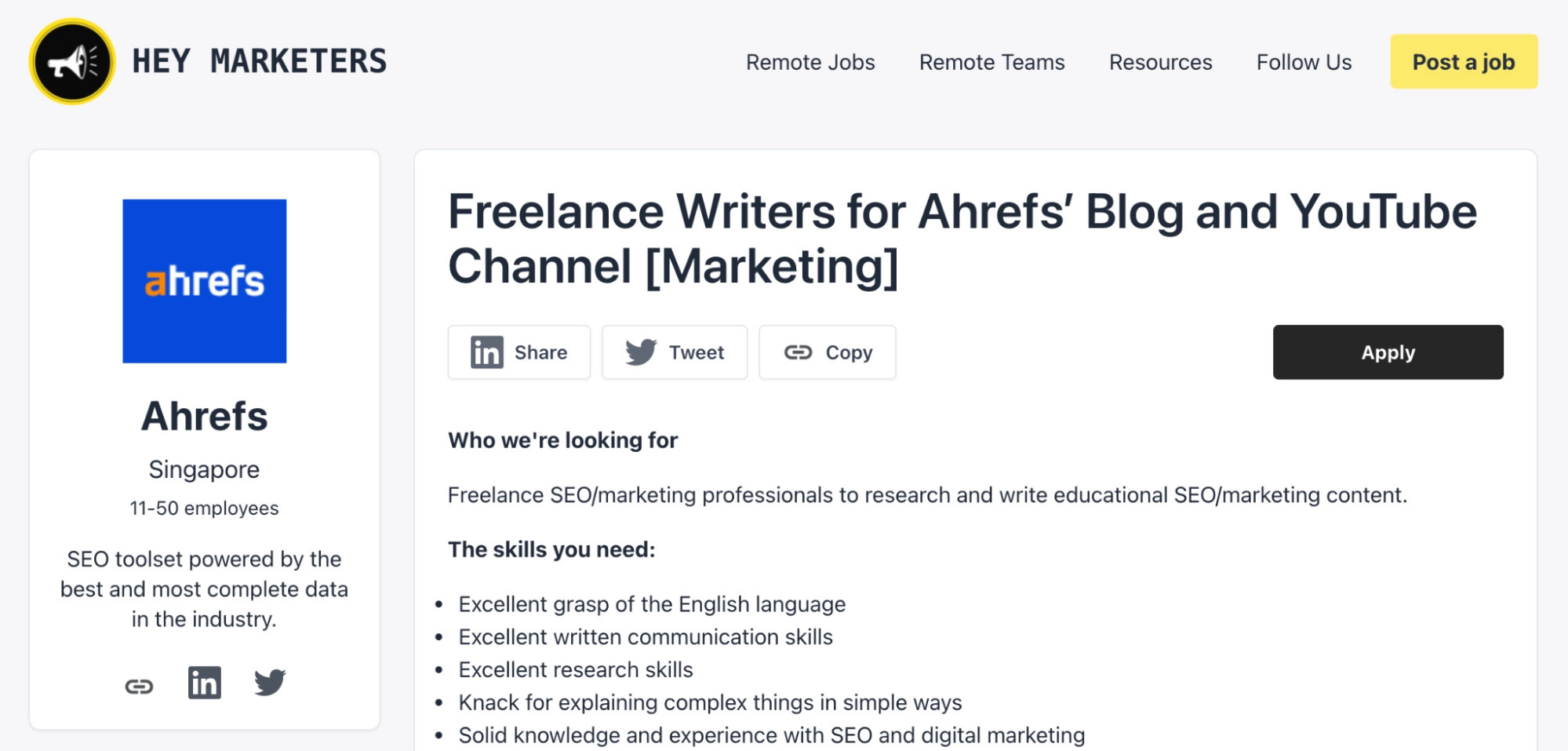Open the Follow Us menu item
The width and height of the screenshot is (1568, 751).
(1304, 62)
